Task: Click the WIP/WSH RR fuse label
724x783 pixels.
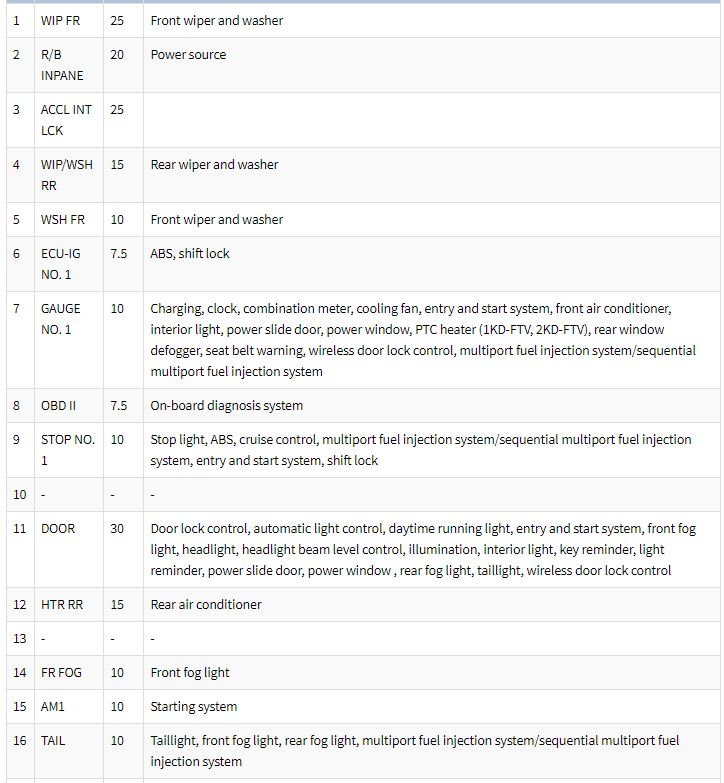Action: (66, 175)
